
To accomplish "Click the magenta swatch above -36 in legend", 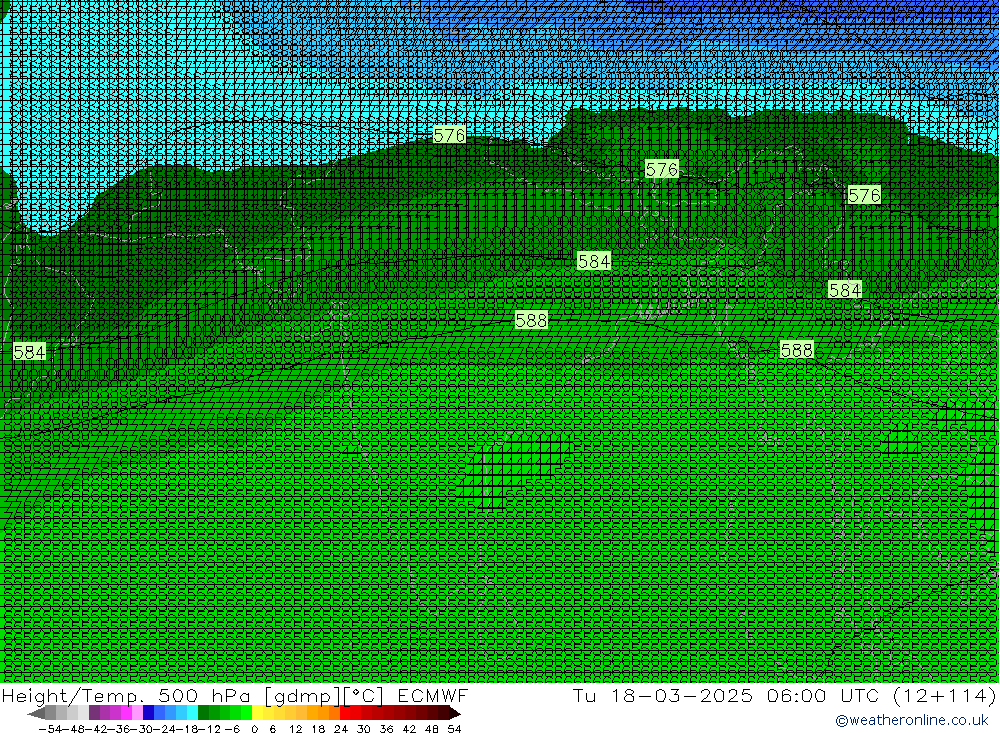I will (x=126, y=713).
